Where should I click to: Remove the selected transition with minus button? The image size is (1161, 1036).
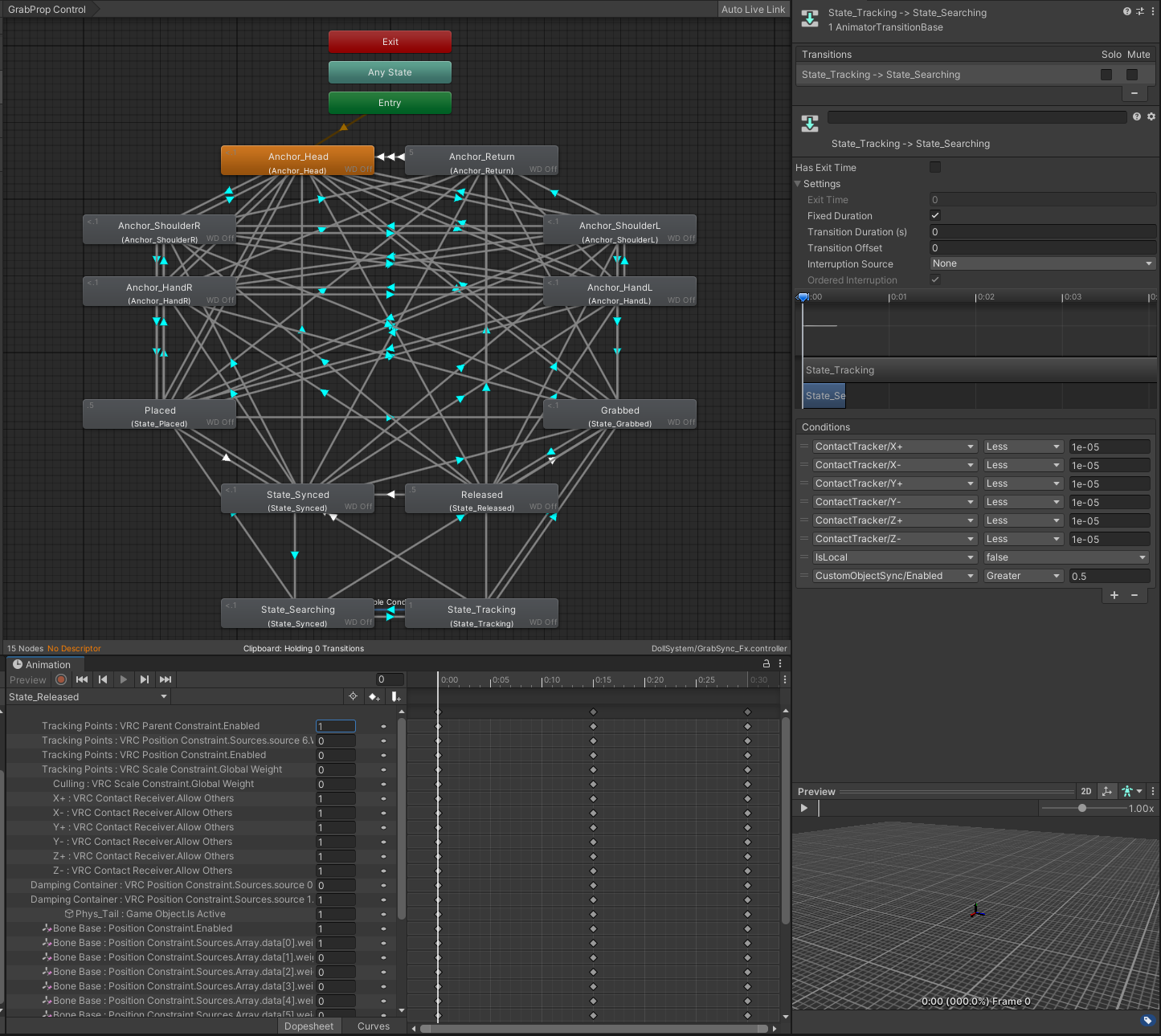[x=1134, y=93]
